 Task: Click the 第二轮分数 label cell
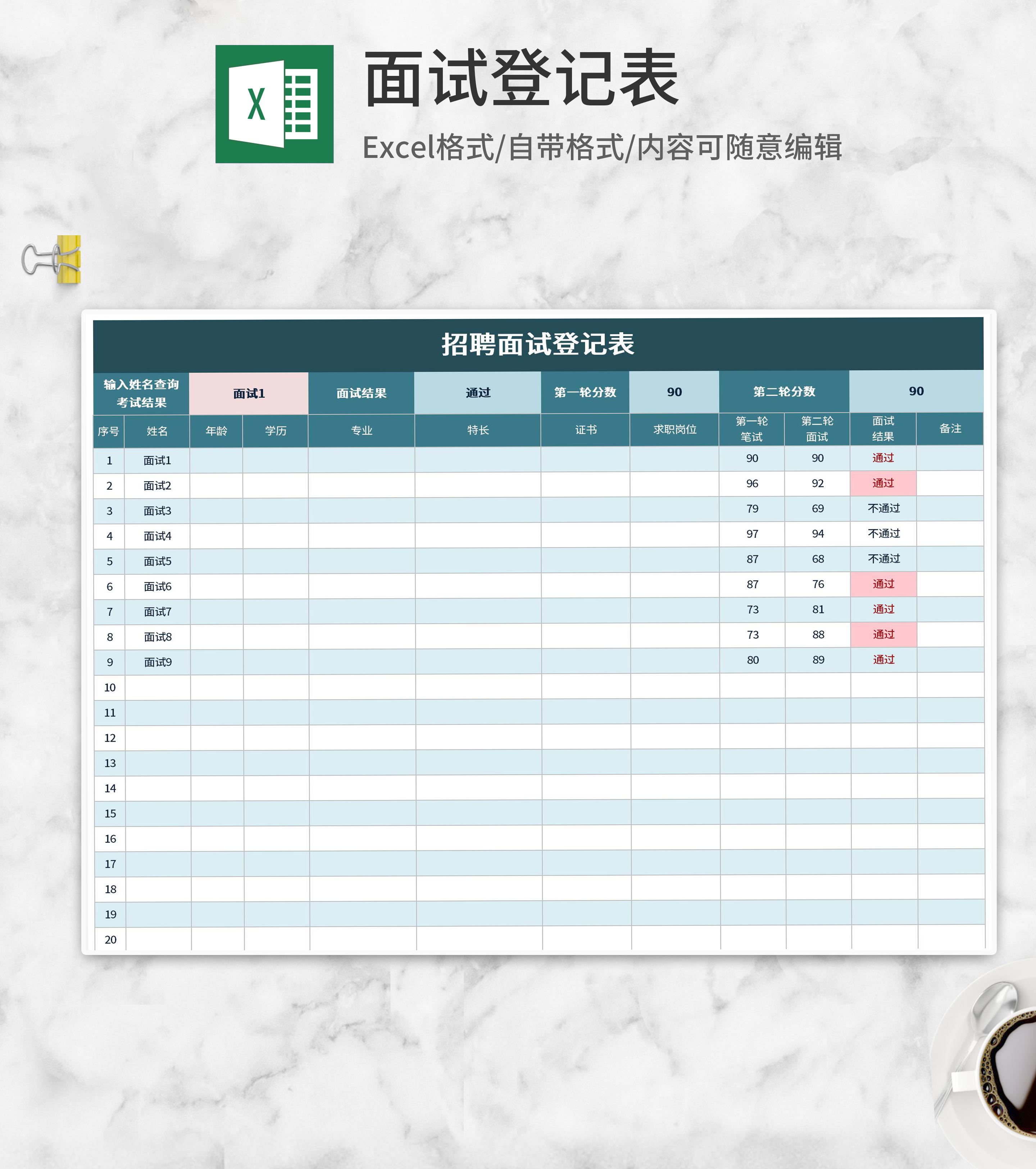[784, 392]
